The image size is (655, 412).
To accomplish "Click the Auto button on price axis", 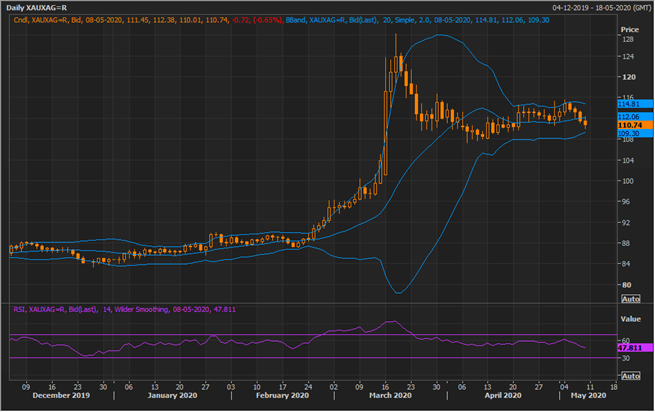I will coord(630,299).
